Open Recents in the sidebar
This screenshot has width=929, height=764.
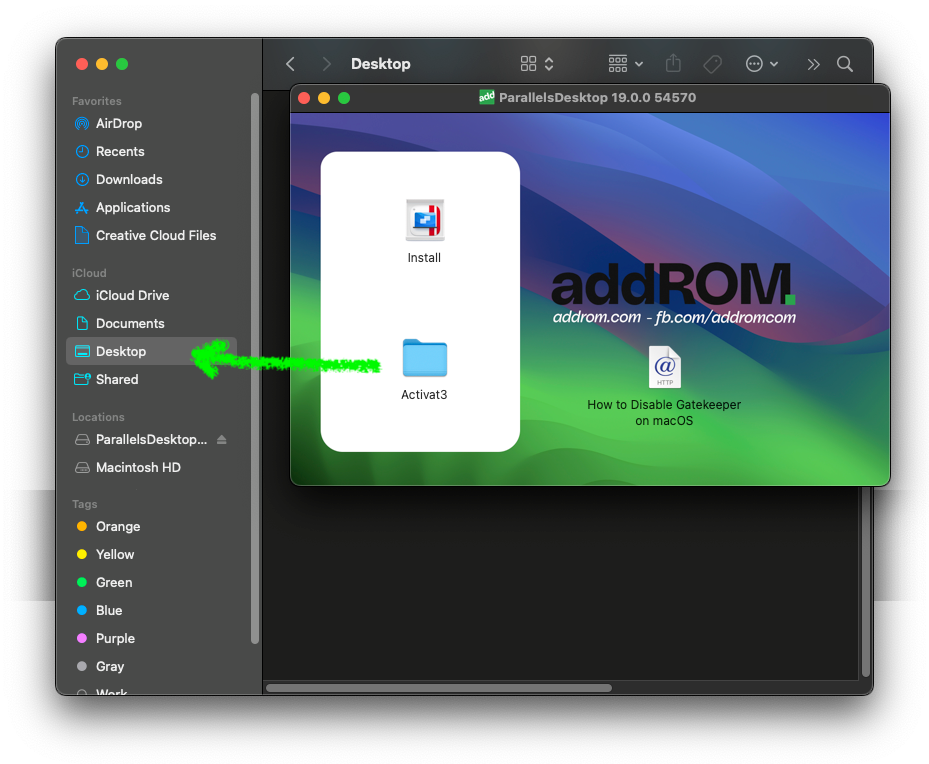click(152, 152)
